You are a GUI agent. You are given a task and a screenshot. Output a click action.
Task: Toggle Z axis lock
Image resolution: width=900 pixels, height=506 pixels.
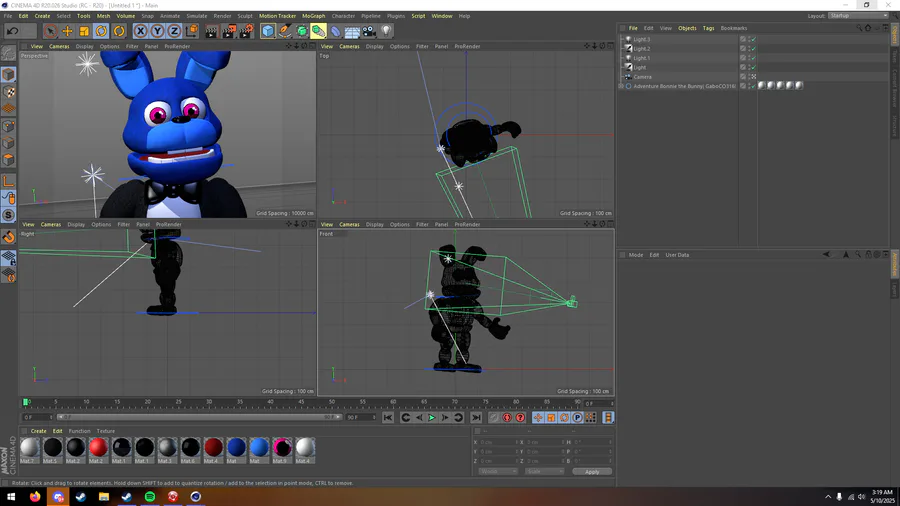174,31
